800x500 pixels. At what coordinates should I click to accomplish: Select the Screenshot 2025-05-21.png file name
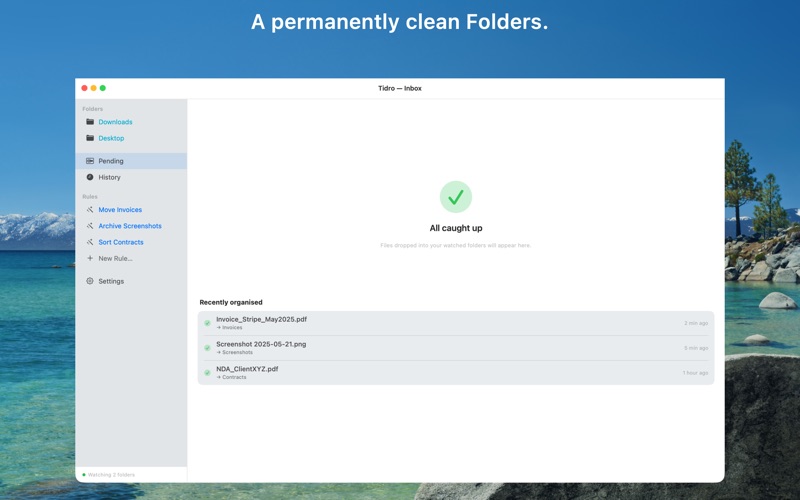tap(261, 344)
